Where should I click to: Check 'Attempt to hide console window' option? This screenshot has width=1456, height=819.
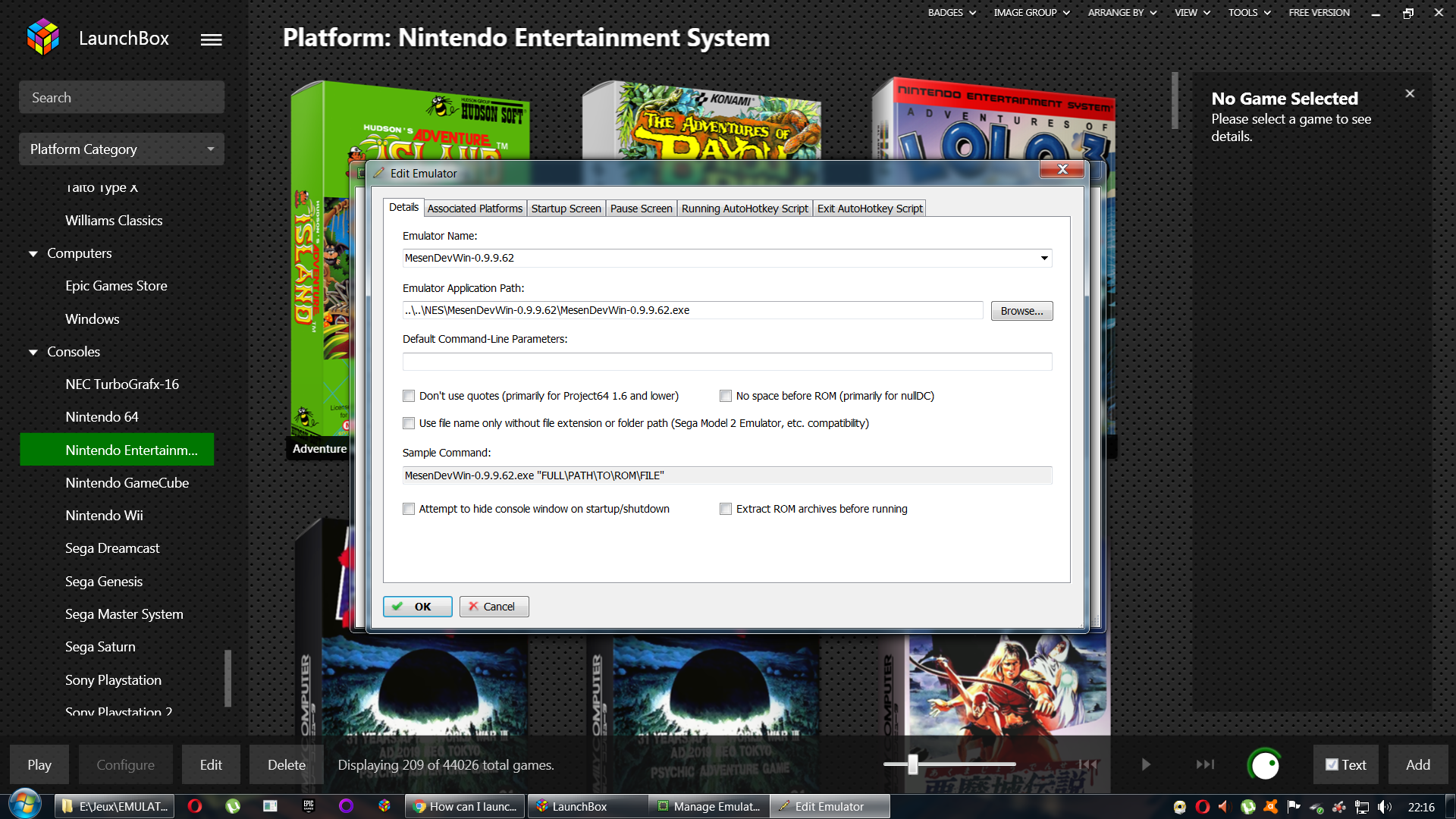(x=409, y=509)
